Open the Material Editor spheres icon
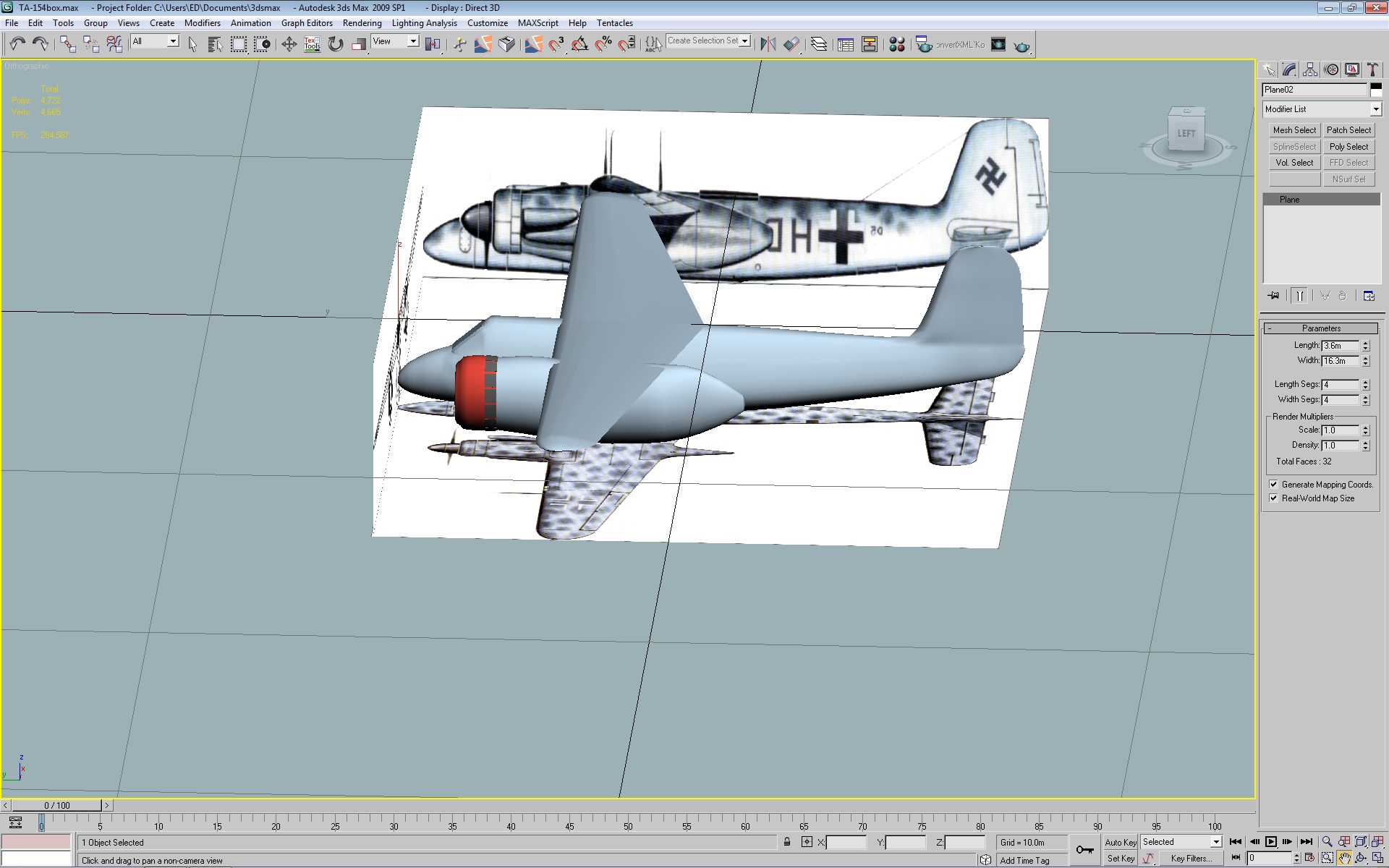 tap(897, 44)
